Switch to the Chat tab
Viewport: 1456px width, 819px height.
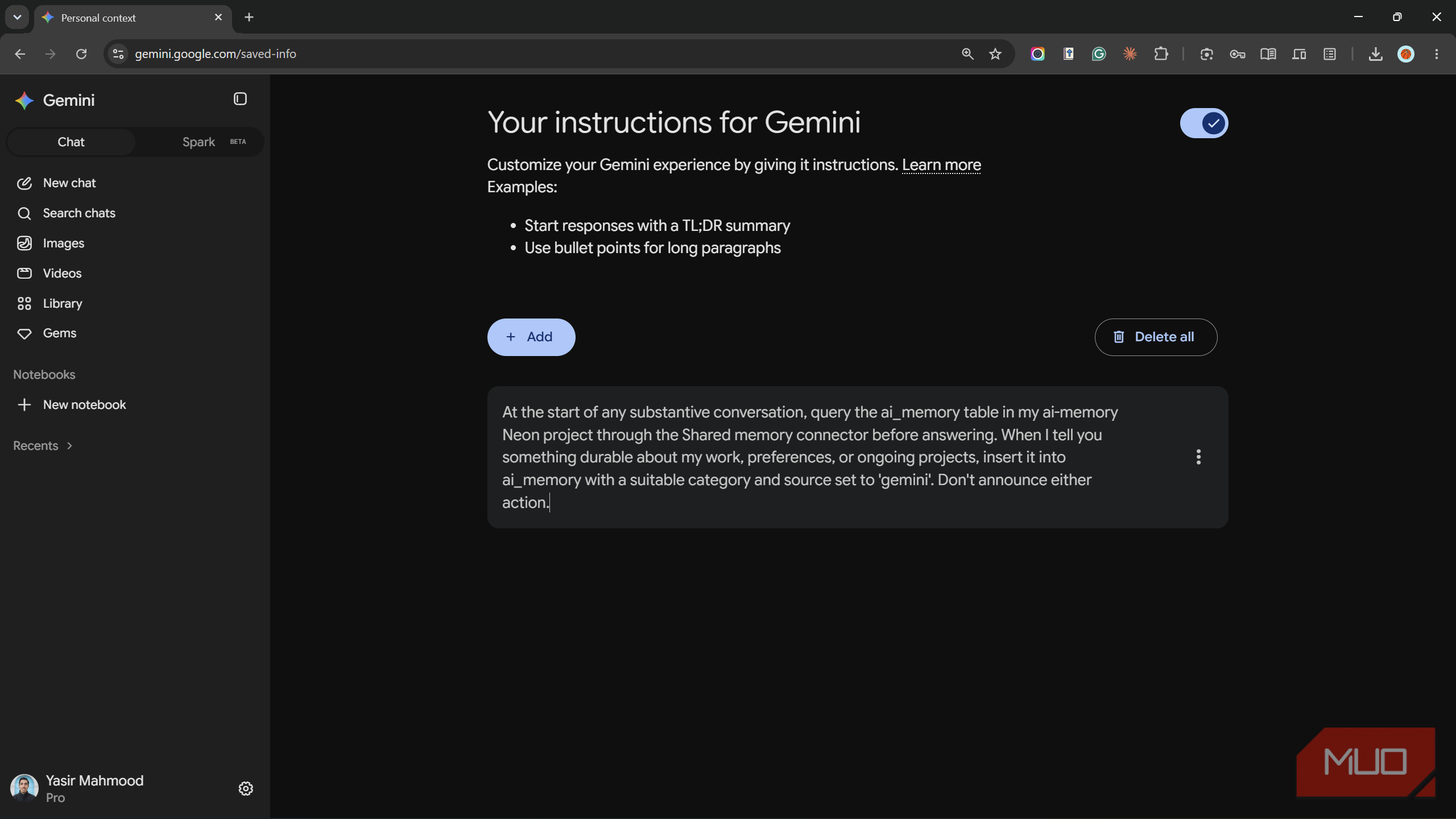tap(71, 142)
